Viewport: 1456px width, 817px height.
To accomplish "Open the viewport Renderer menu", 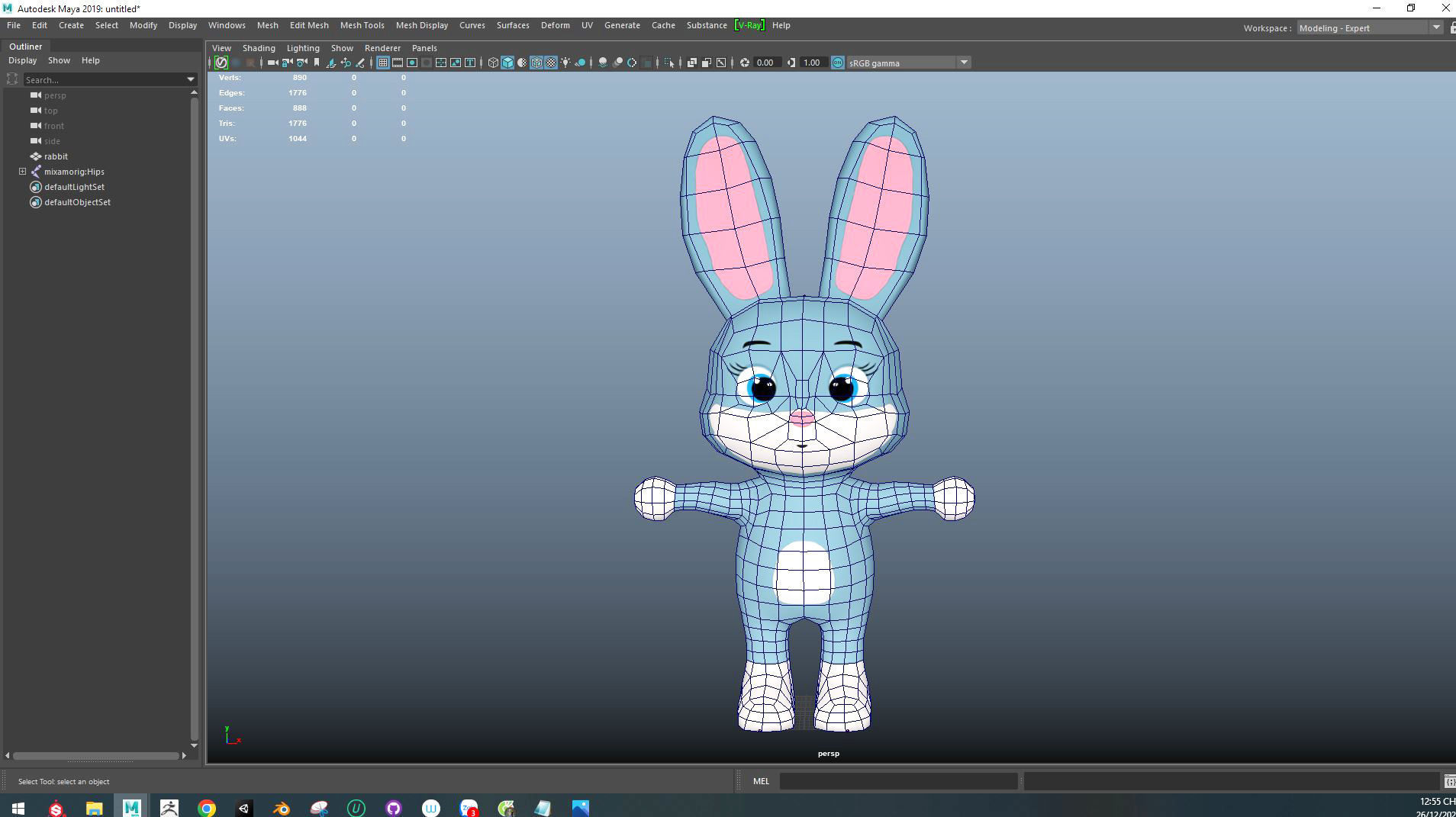I will 382,48.
